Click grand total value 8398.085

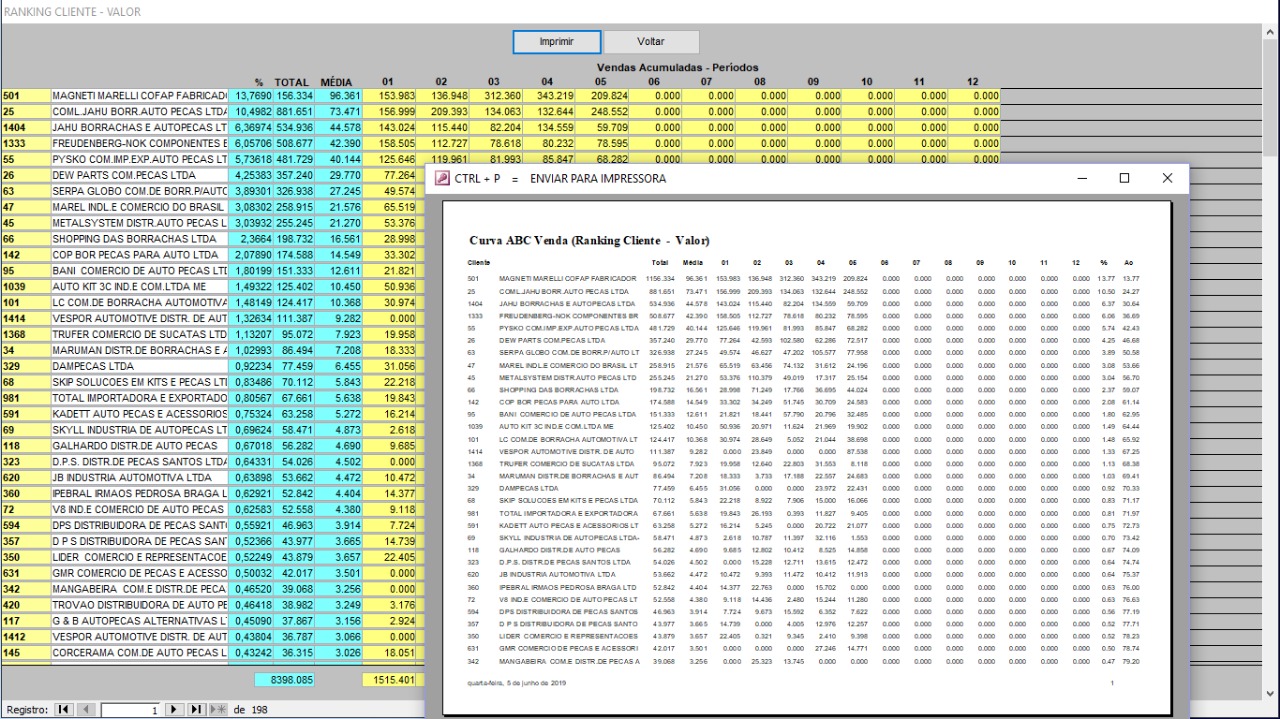(286, 680)
